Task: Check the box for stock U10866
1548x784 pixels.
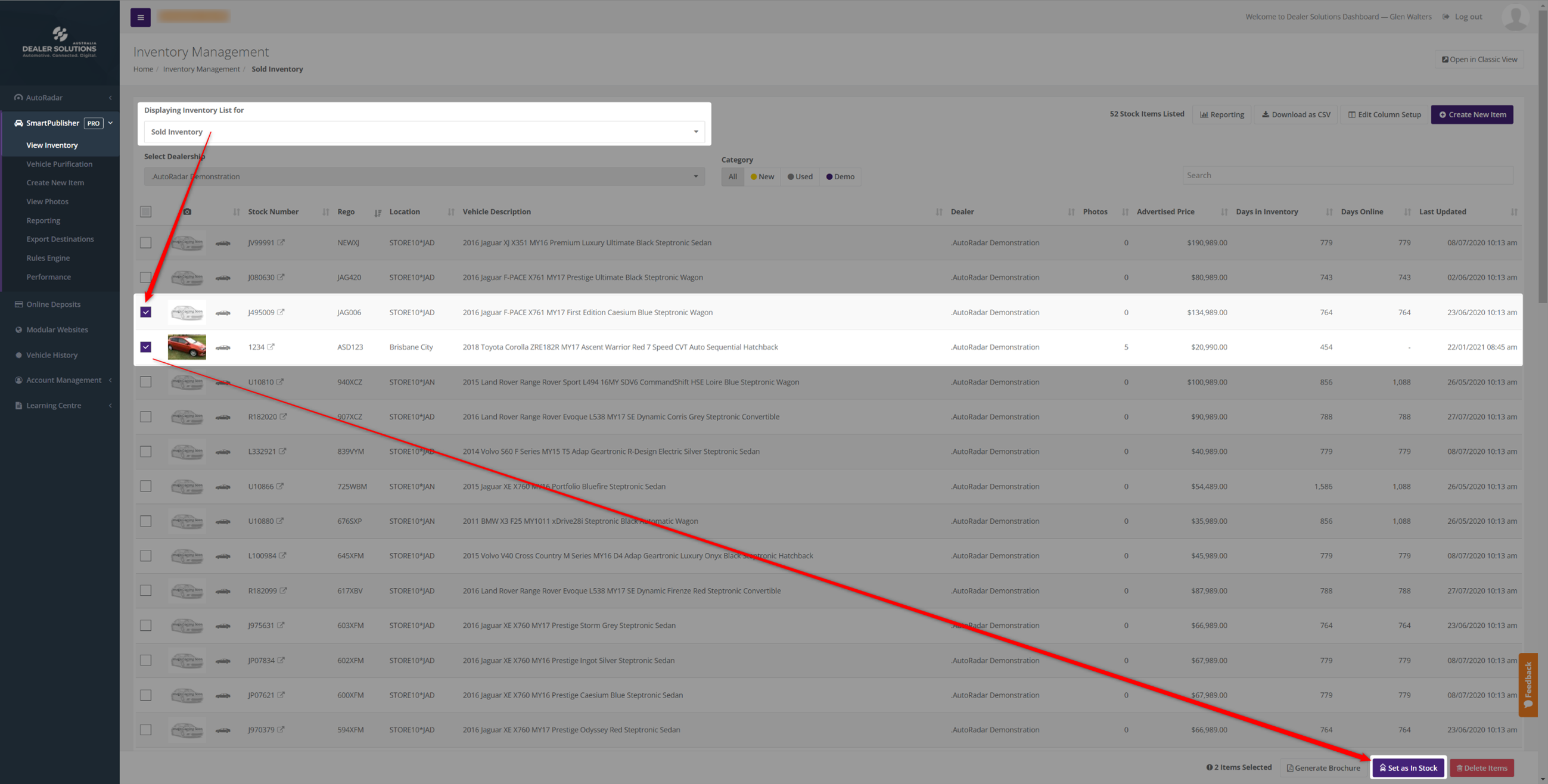Action: 145,486
